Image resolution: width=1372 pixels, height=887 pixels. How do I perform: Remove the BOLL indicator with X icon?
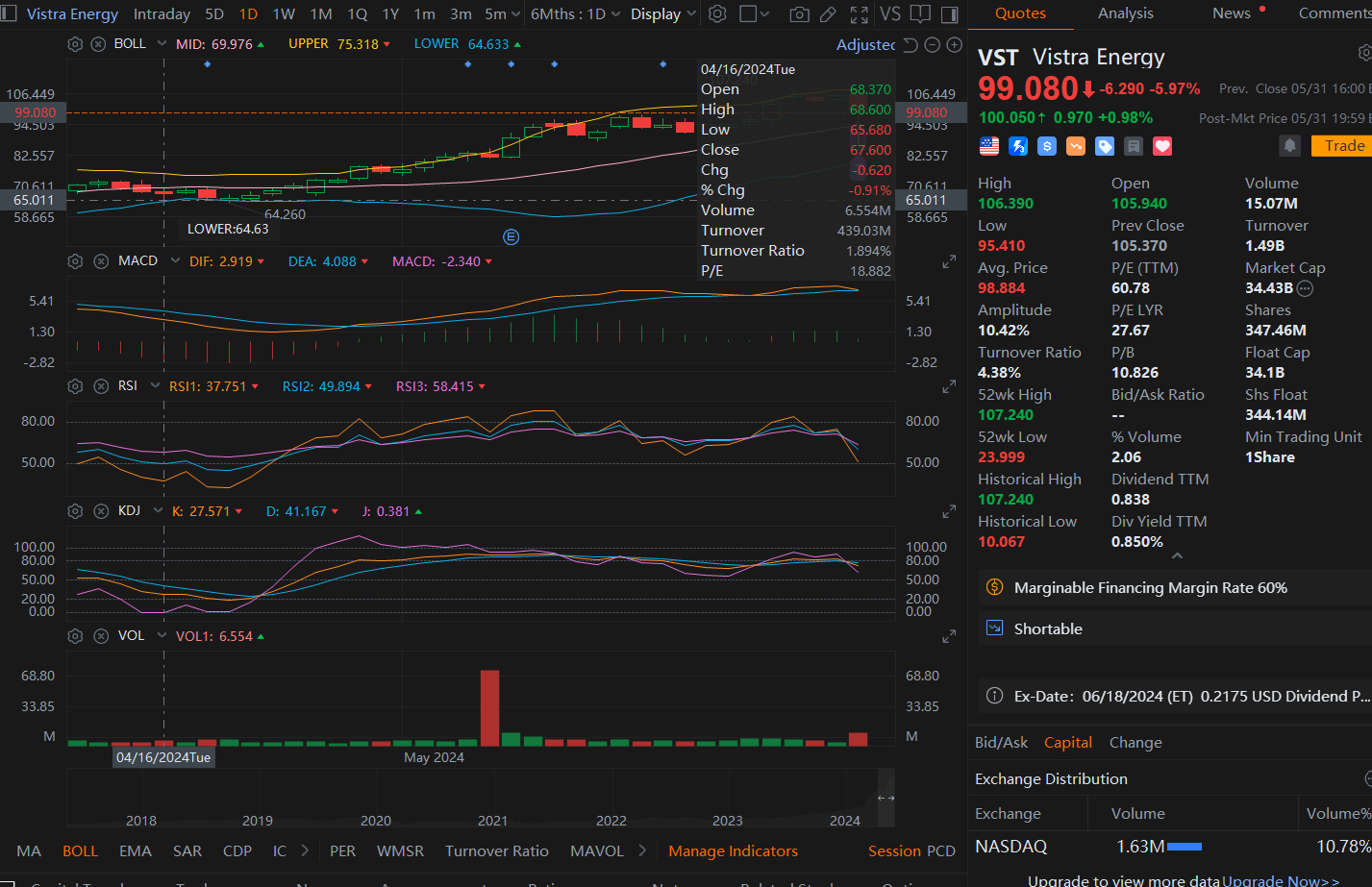pyautogui.click(x=98, y=44)
